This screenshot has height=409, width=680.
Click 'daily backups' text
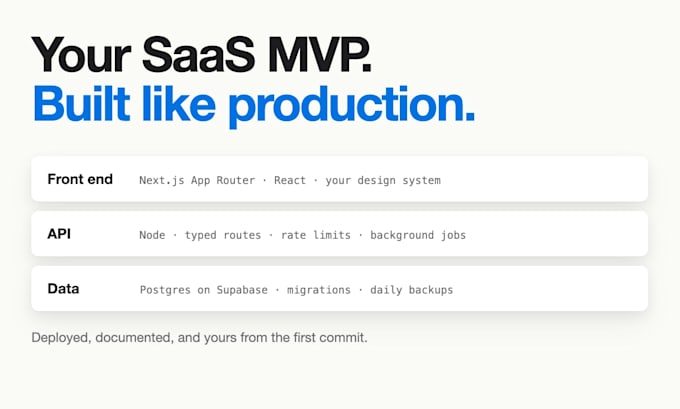point(412,290)
